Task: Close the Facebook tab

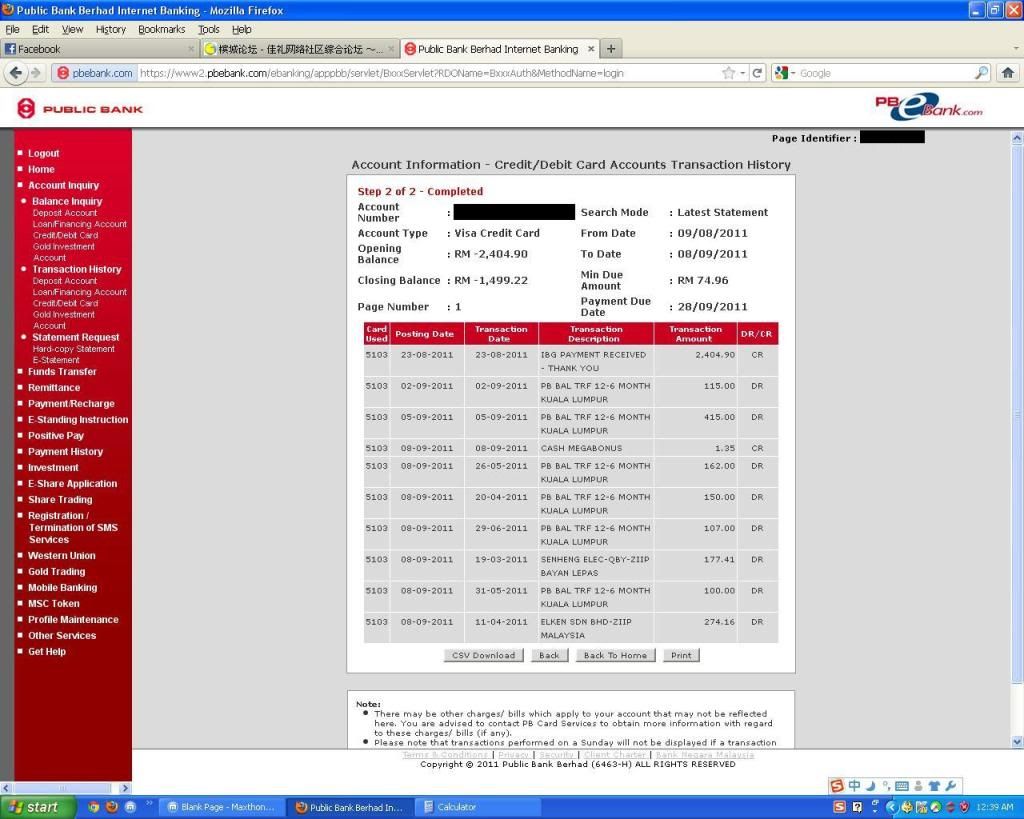Action: 191,49
